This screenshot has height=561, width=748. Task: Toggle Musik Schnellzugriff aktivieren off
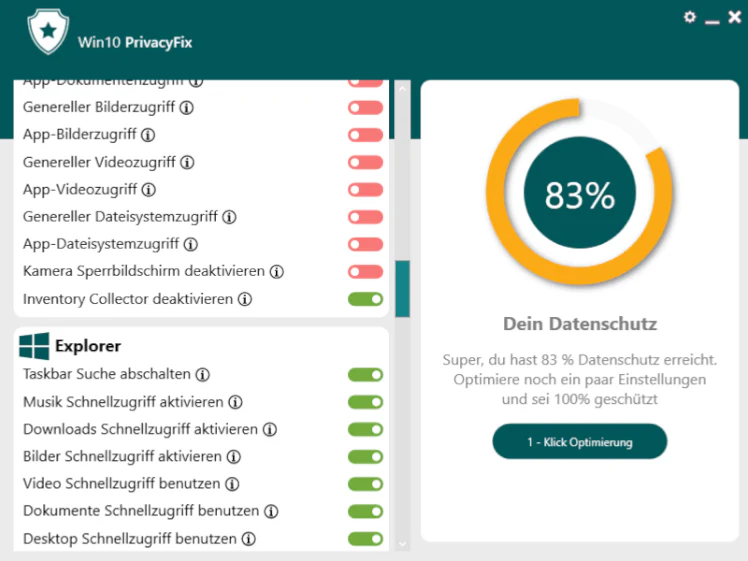[x=365, y=402]
